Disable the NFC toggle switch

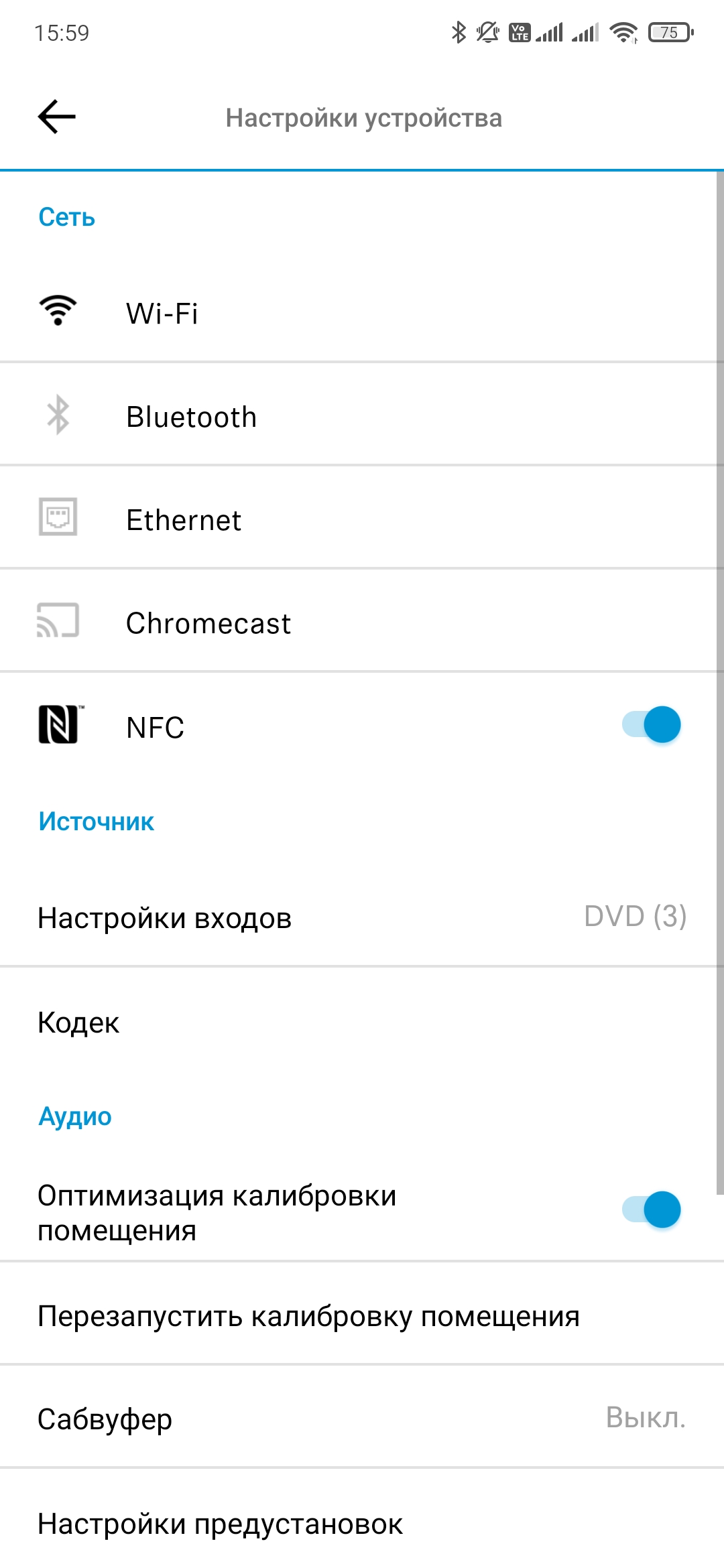652,724
